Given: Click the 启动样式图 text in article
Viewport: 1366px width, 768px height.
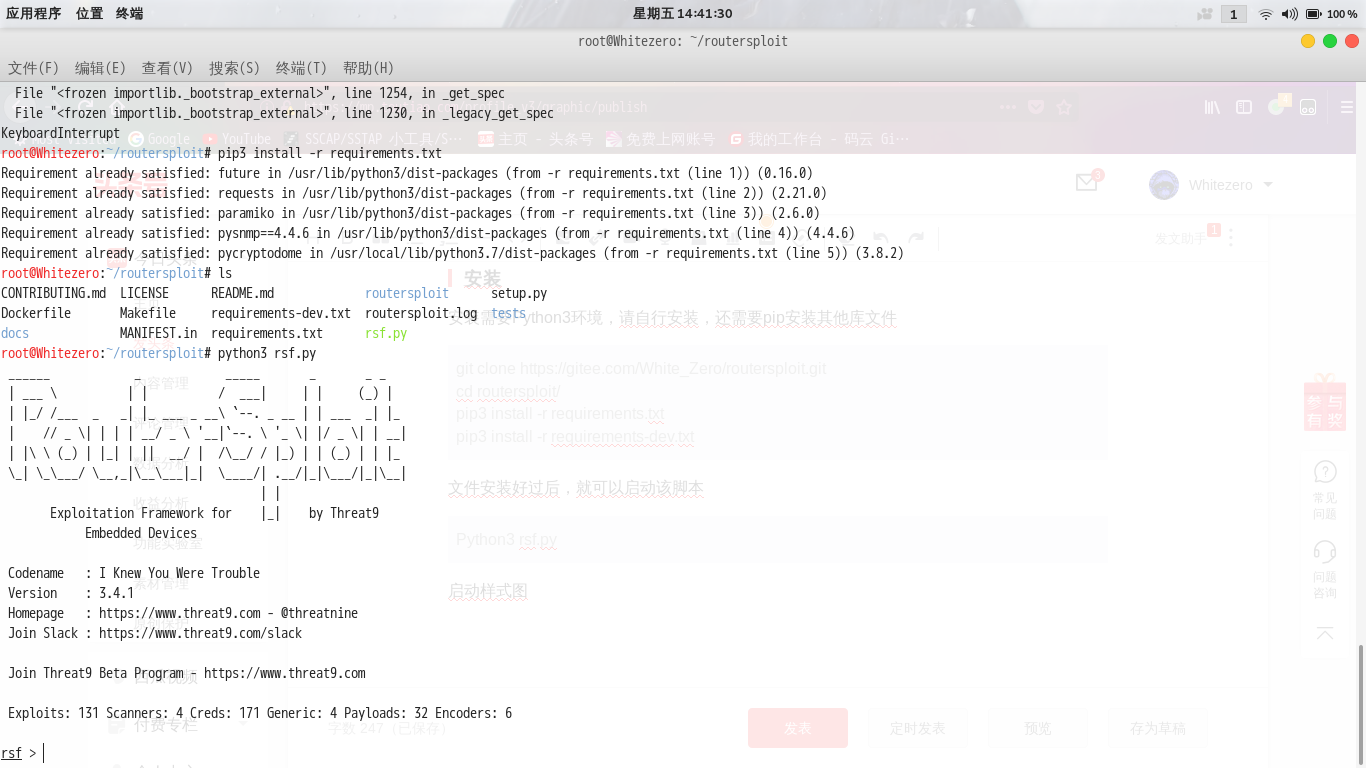Looking at the screenshot, I should pos(488,592).
